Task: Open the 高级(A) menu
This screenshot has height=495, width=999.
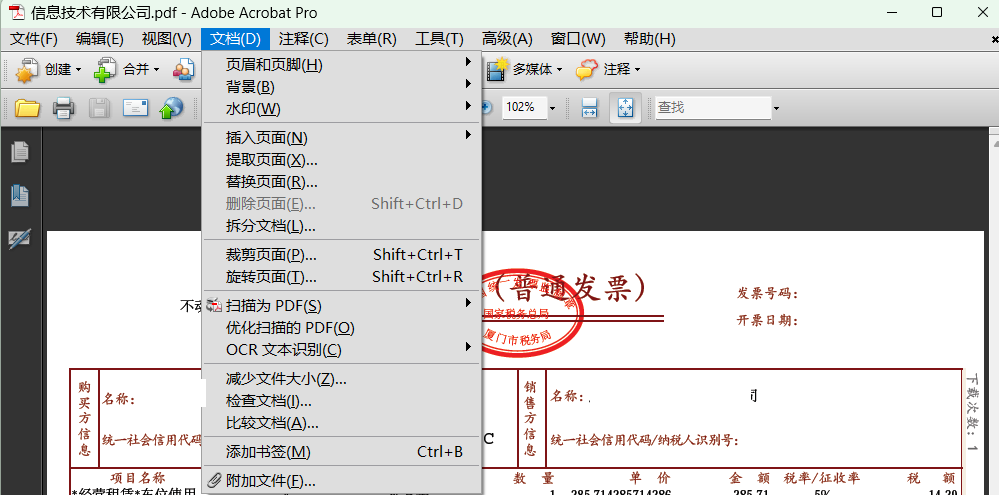Action: pyautogui.click(x=507, y=39)
